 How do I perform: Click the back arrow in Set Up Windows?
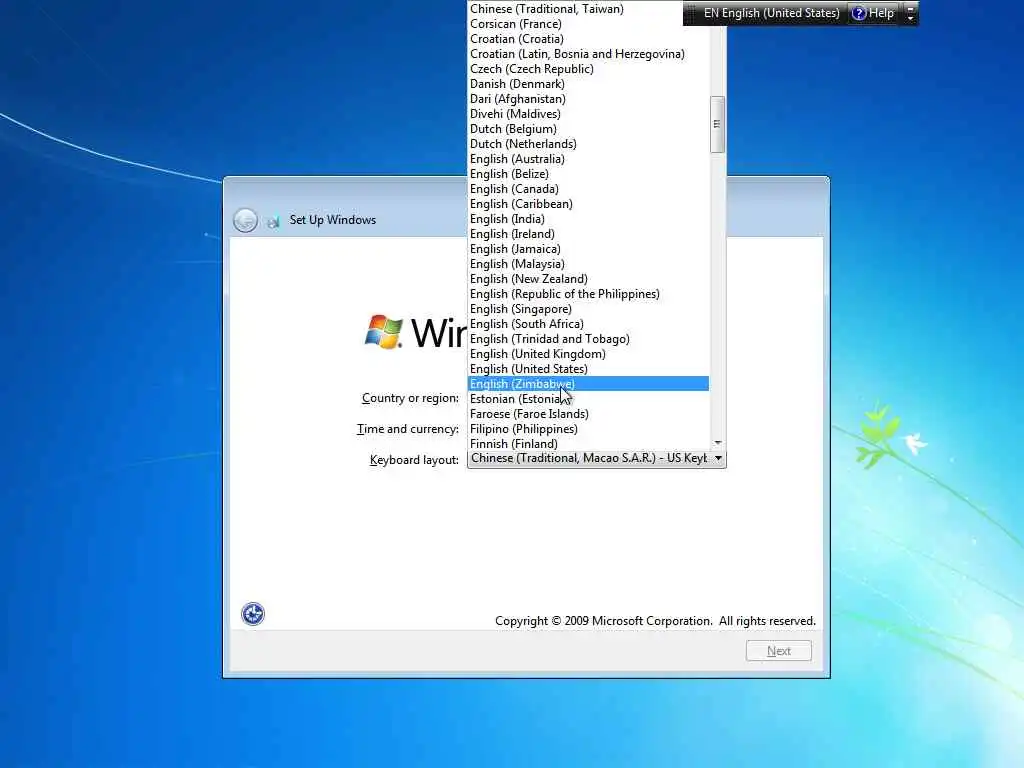click(x=246, y=220)
